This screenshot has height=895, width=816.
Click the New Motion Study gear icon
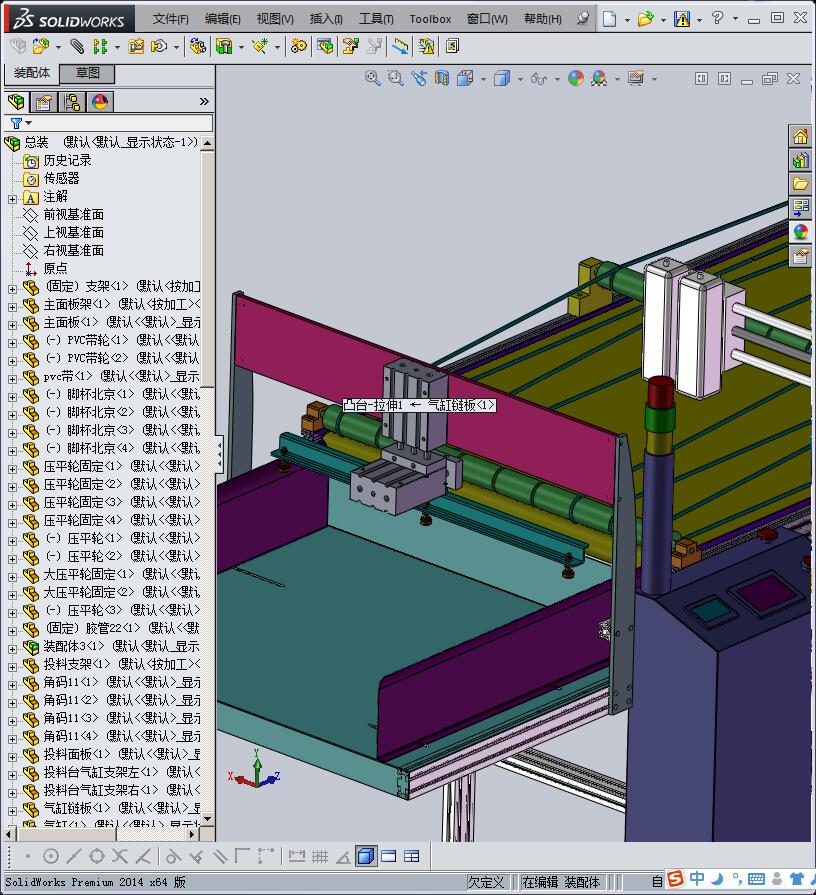pos(298,46)
